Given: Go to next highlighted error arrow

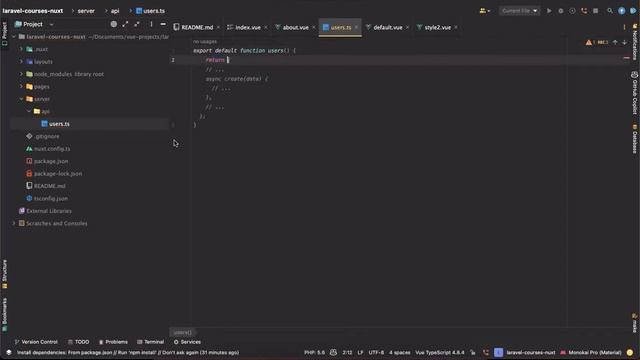Looking at the screenshot, I should [624, 42].
